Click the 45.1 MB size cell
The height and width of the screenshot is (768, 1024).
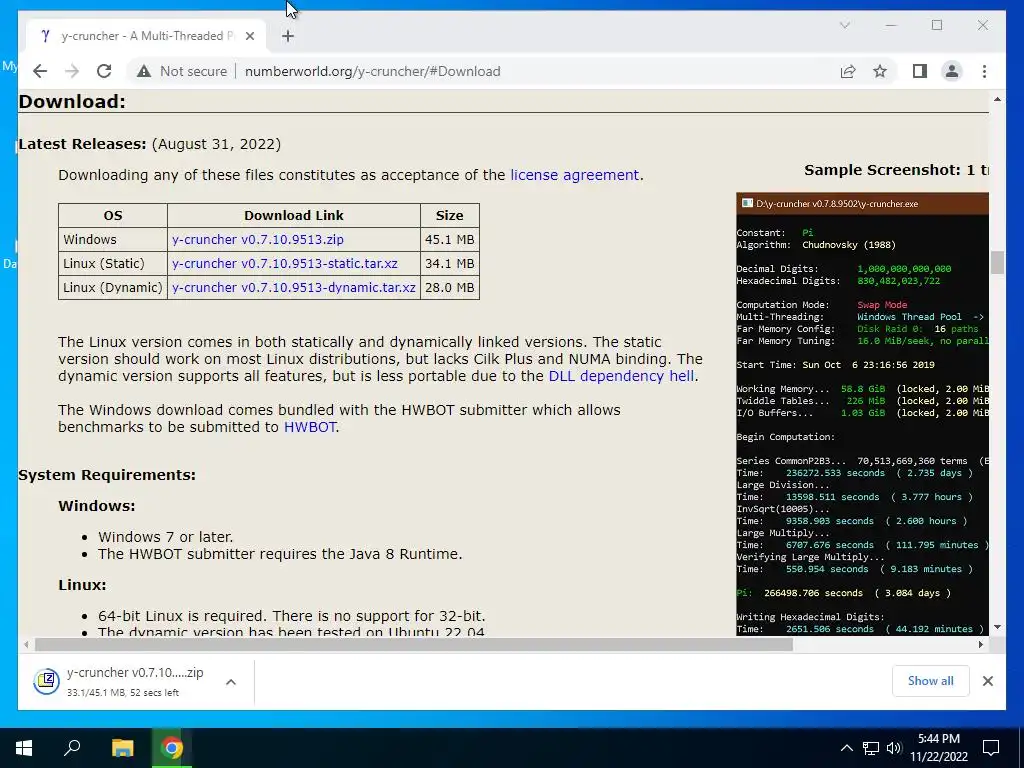450,240
